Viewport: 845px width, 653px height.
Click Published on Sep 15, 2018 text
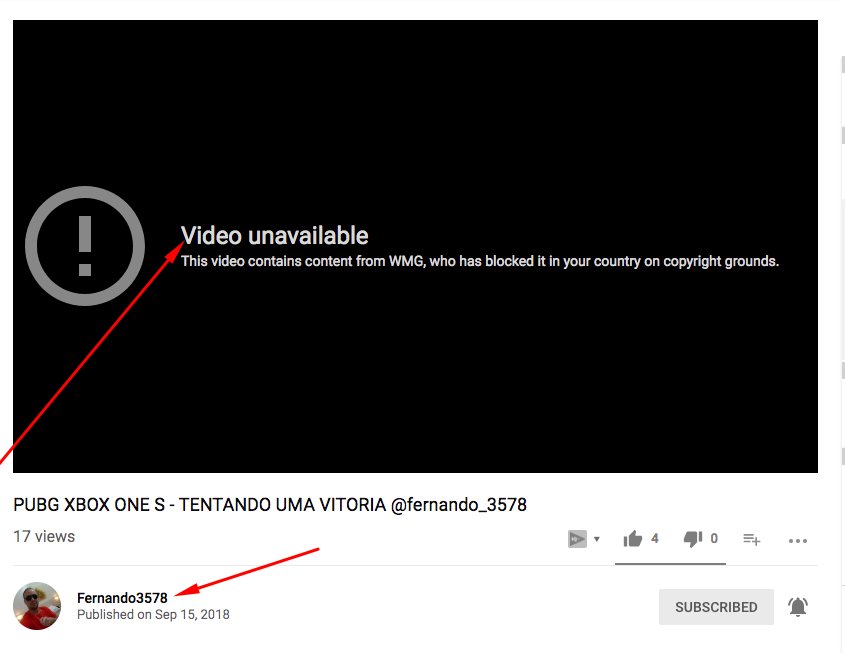click(153, 614)
